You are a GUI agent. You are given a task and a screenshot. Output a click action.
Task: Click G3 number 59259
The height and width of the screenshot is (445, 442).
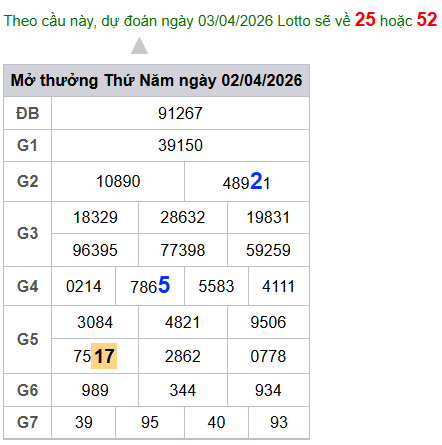click(x=268, y=250)
